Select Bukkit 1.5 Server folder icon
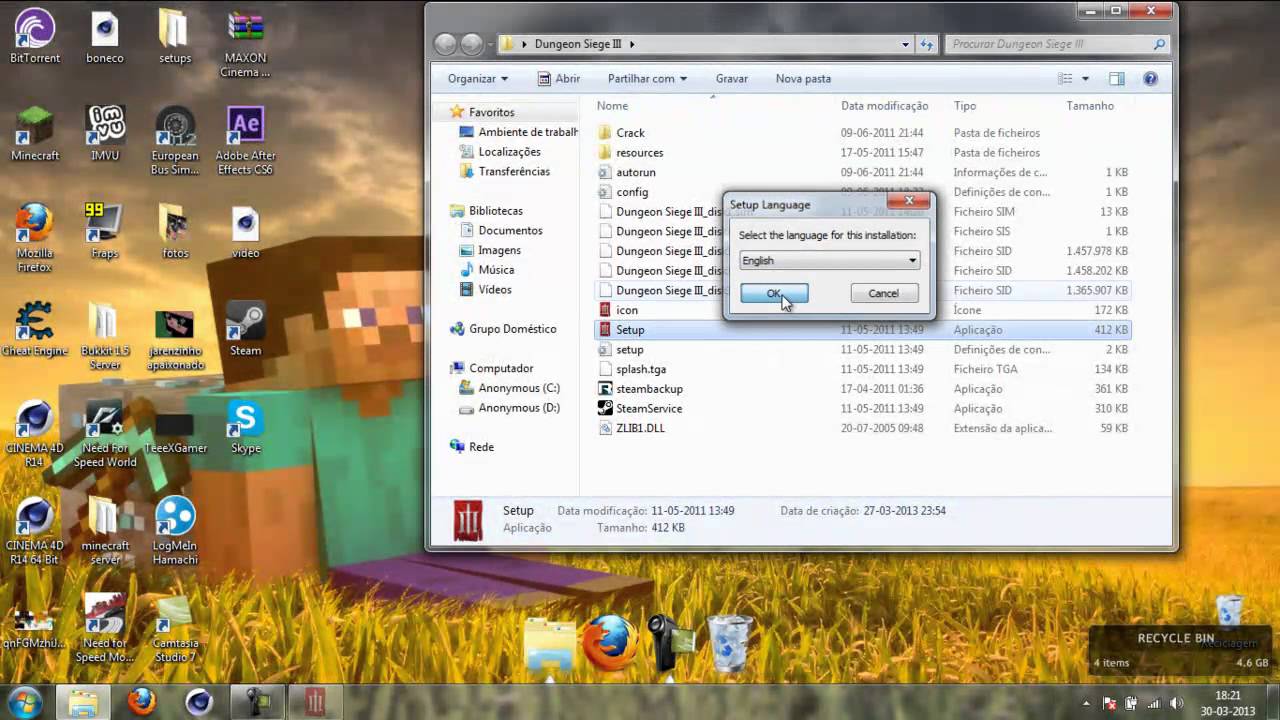This screenshot has width=1280, height=720. (105, 336)
